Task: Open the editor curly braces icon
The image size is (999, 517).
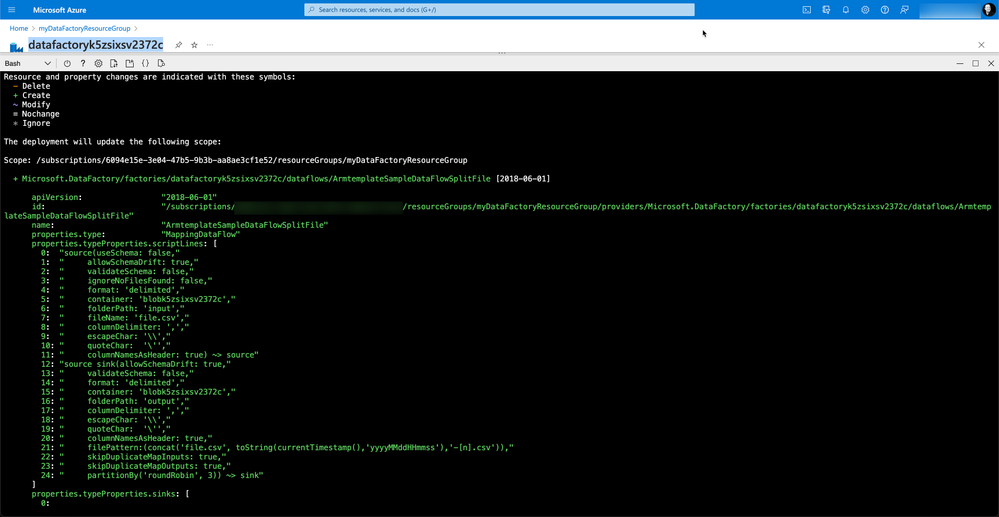Action: (x=145, y=64)
